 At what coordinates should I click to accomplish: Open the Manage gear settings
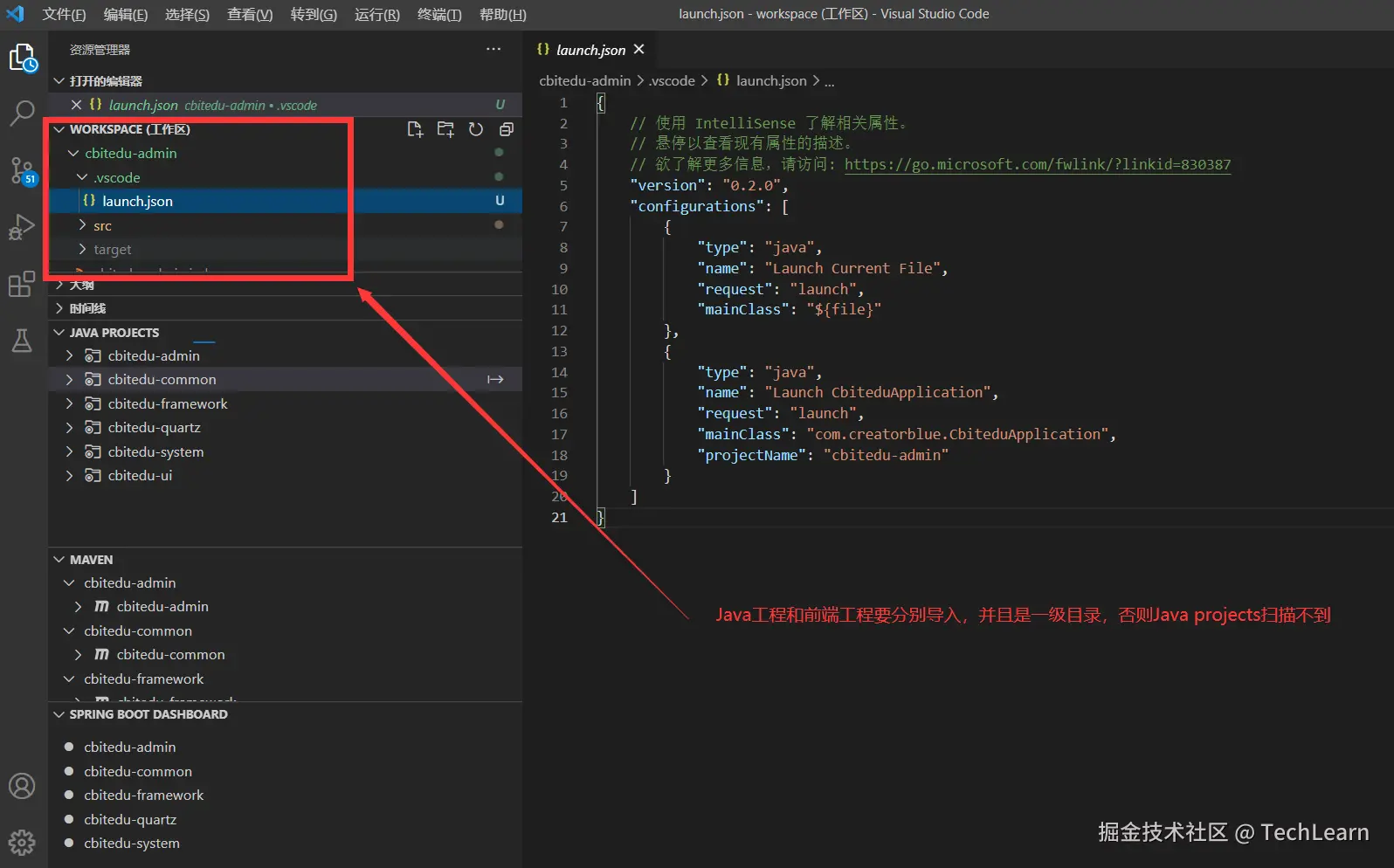[22, 842]
